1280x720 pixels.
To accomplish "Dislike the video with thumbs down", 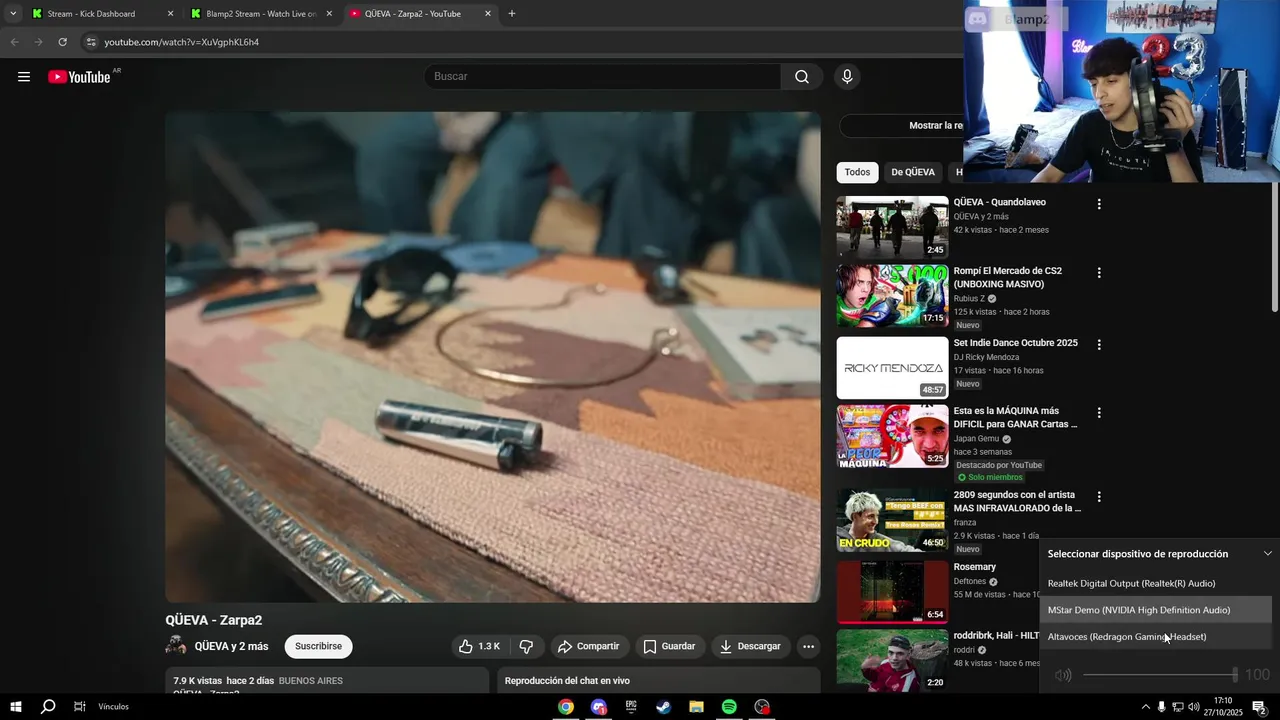I will pyautogui.click(x=526, y=646).
